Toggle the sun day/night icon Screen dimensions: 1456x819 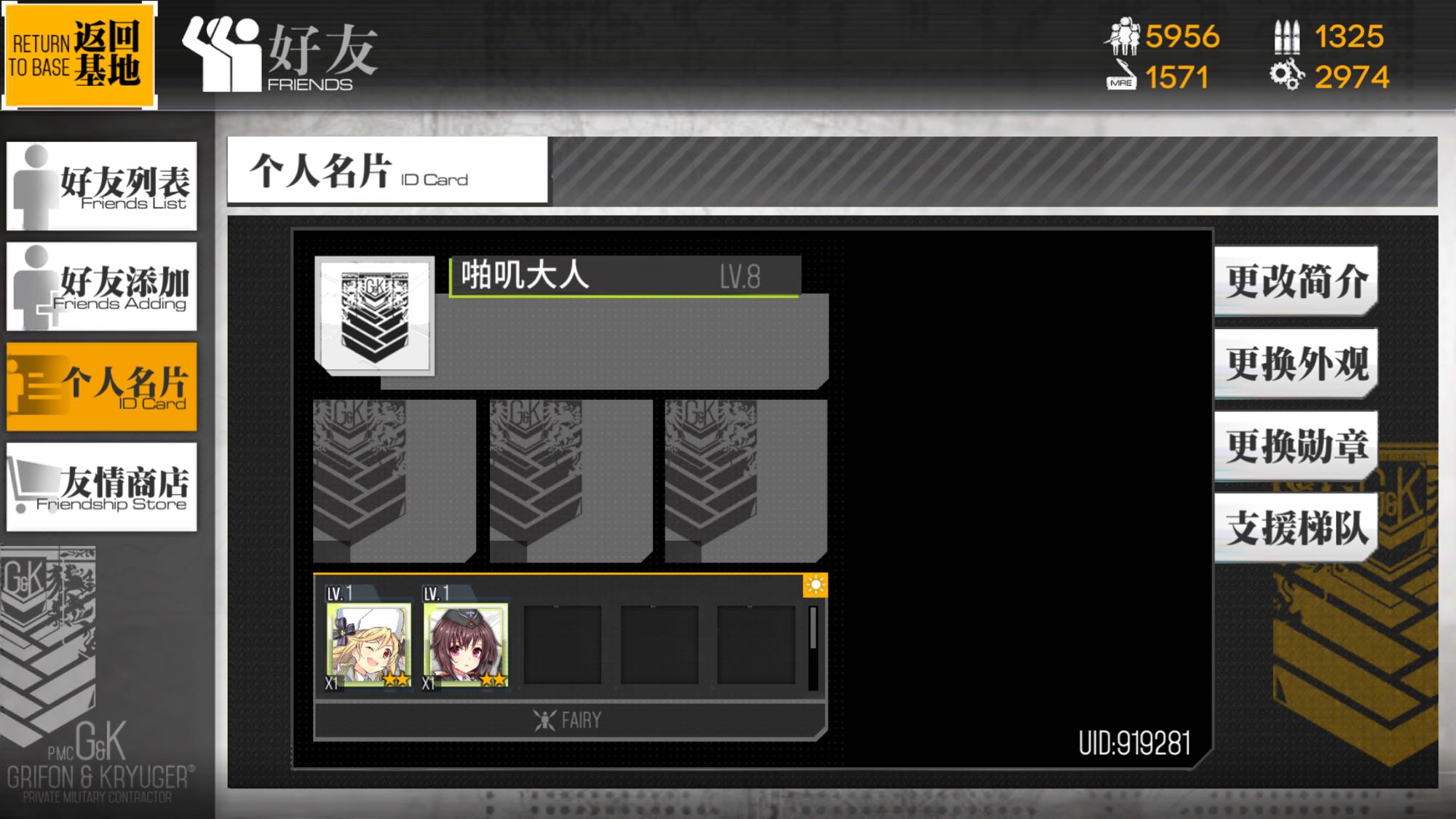[x=815, y=585]
